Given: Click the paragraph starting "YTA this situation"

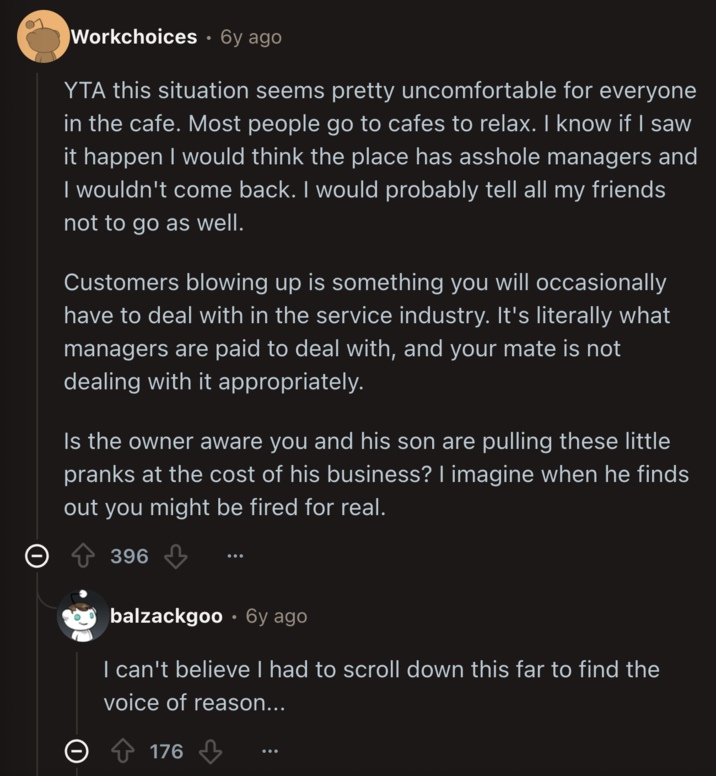Looking at the screenshot, I should [x=380, y=157].
